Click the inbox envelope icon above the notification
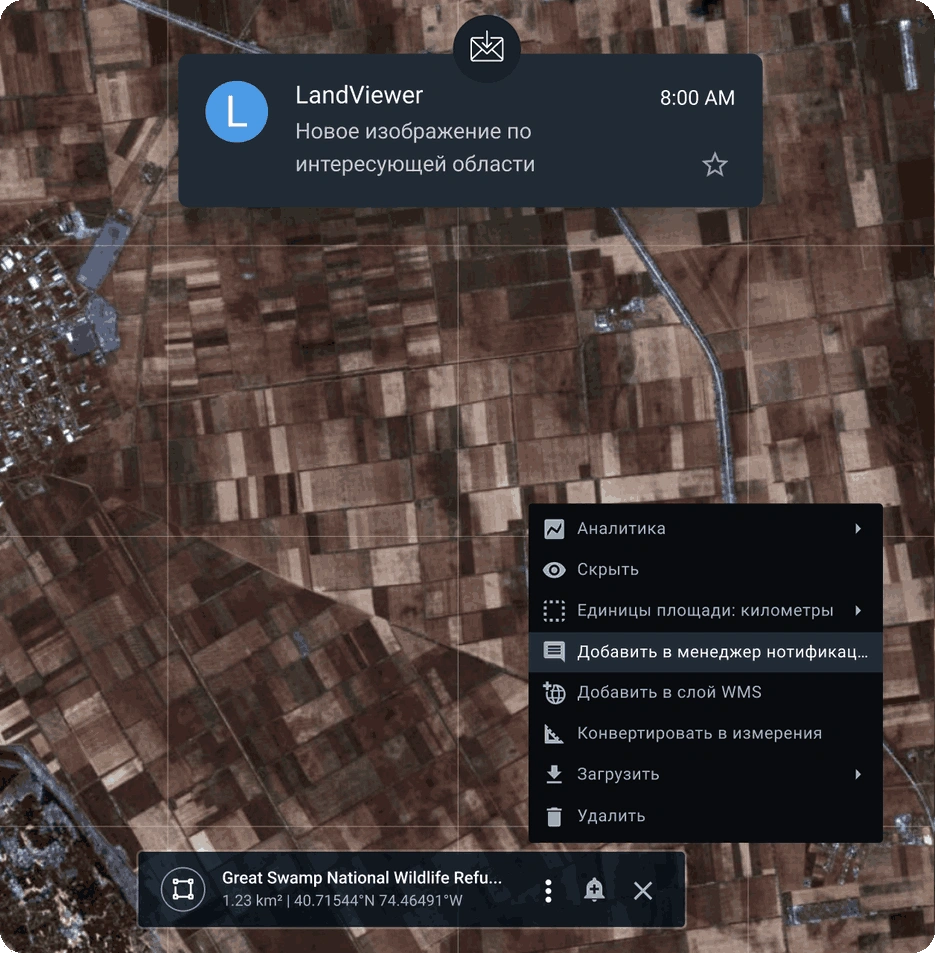The image size is (935, 953). (x=486, y=47)
